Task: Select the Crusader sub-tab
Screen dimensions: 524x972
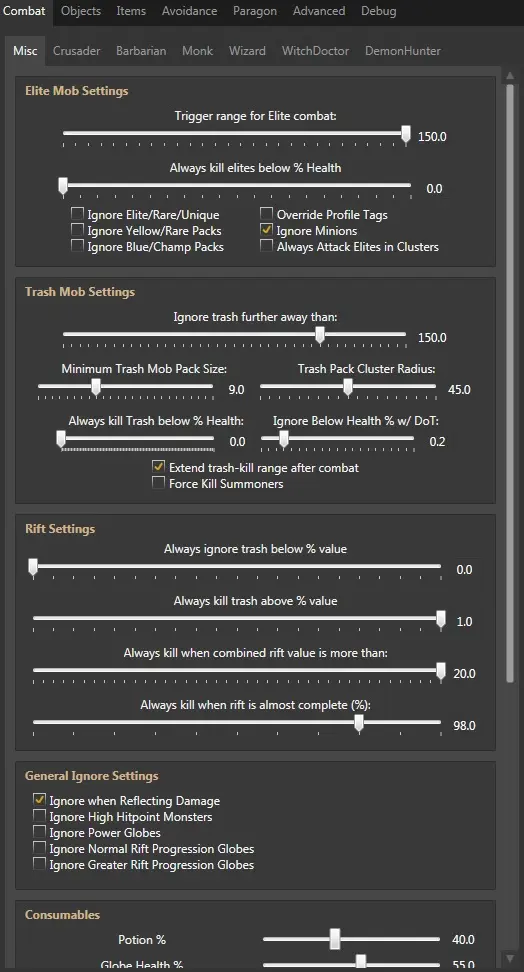Action: tap(76, 51)
